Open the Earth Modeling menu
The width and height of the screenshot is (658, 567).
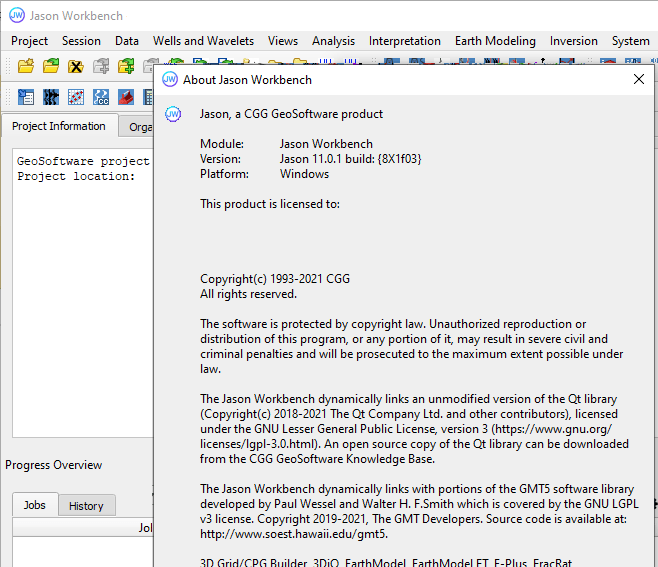(x=495, y=41)
